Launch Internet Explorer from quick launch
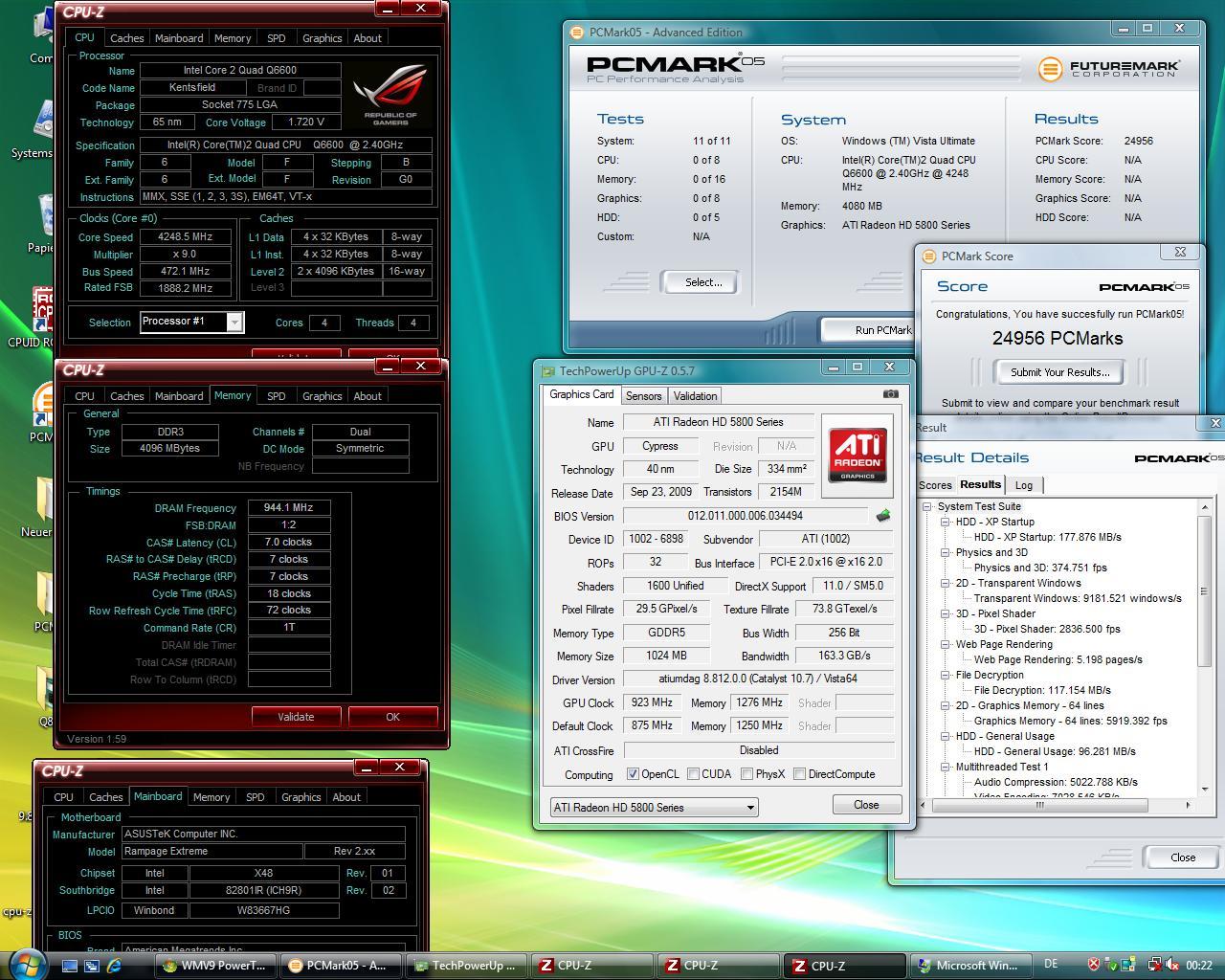Screen dimensions: 1225x980 tap(114, 966)
